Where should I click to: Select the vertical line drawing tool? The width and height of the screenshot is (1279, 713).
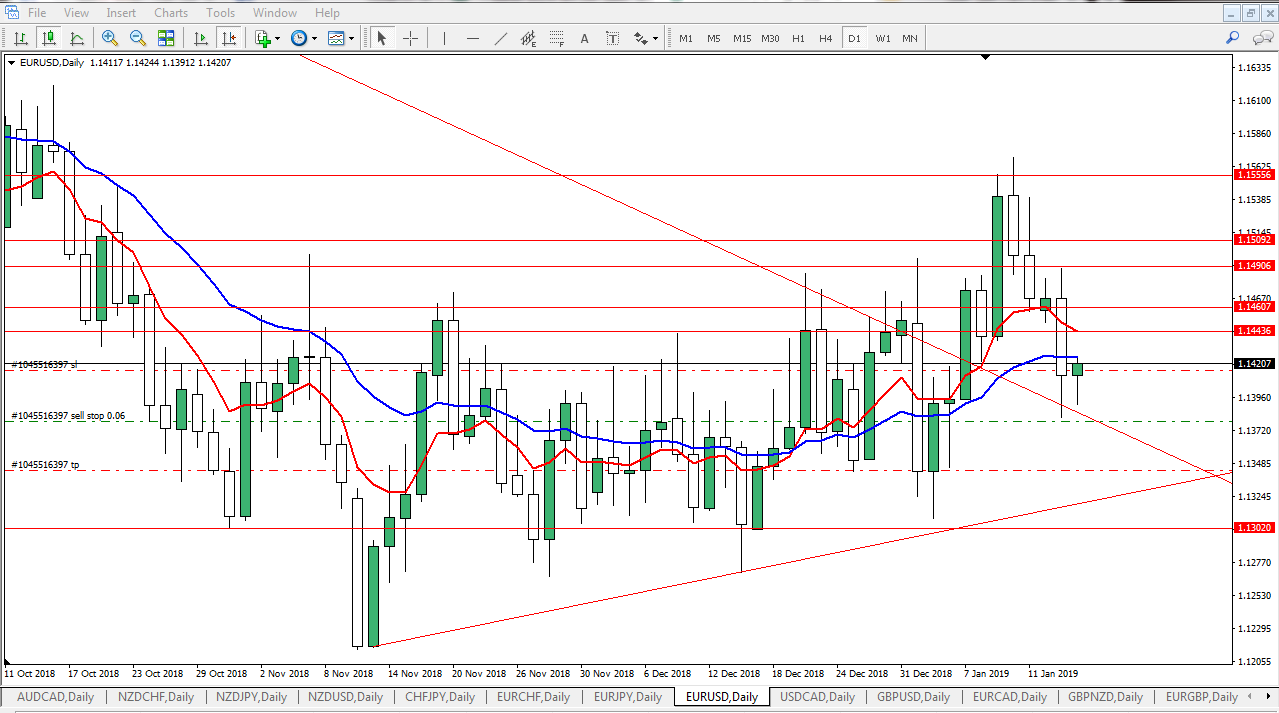click(x=444, y=38)
